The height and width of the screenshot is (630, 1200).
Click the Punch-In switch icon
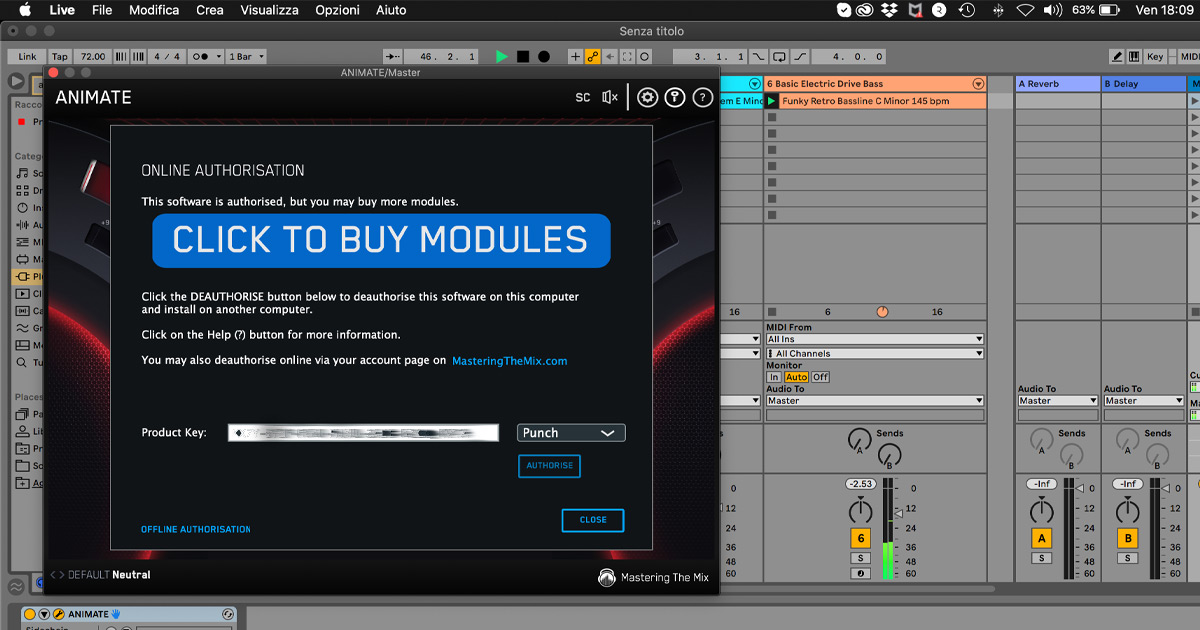[x=760, y=57]
